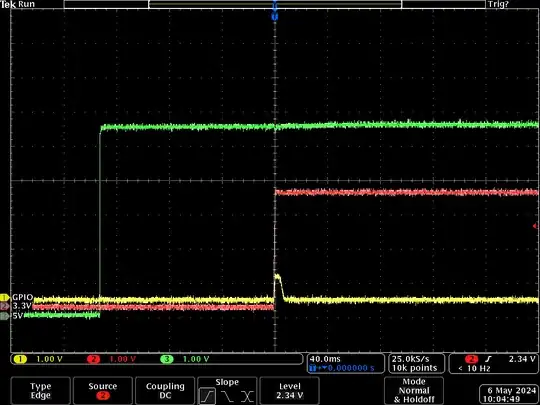The image size is (540, 405).
Task: Open the trigger Type Edge menu
Action: (41, 391)
